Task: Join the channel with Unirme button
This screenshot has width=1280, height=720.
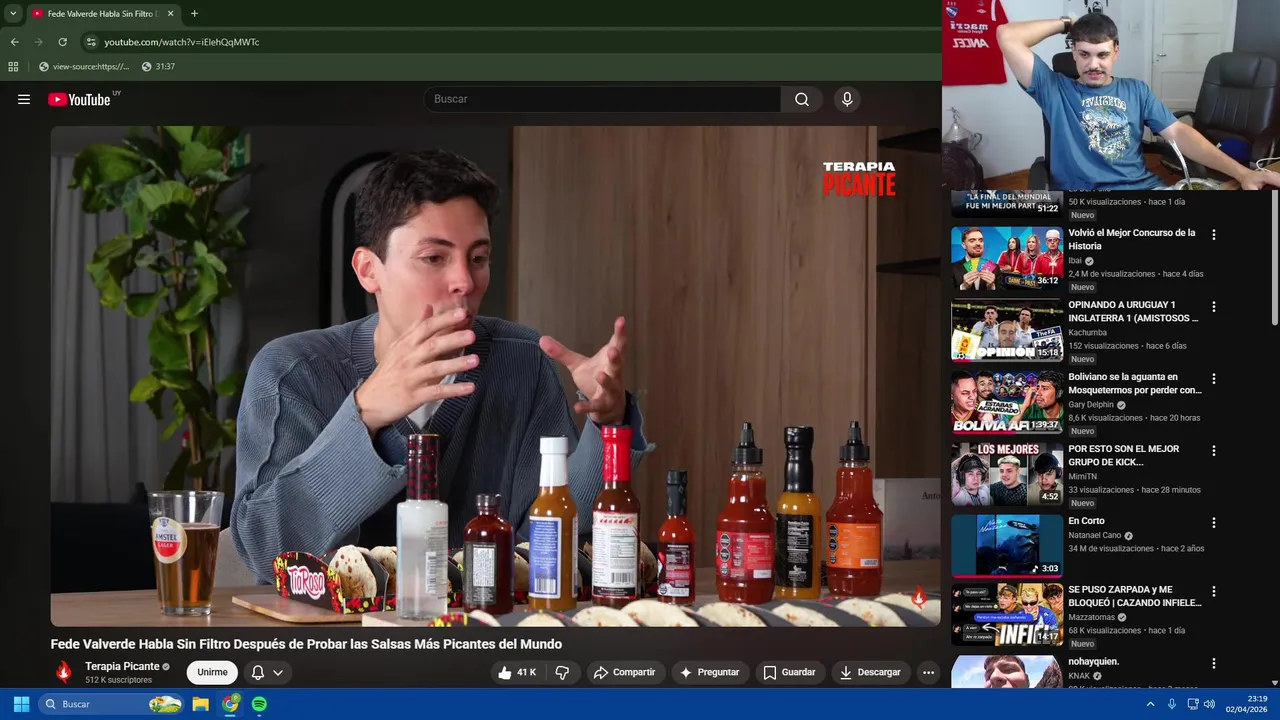Action: [212, 672]
